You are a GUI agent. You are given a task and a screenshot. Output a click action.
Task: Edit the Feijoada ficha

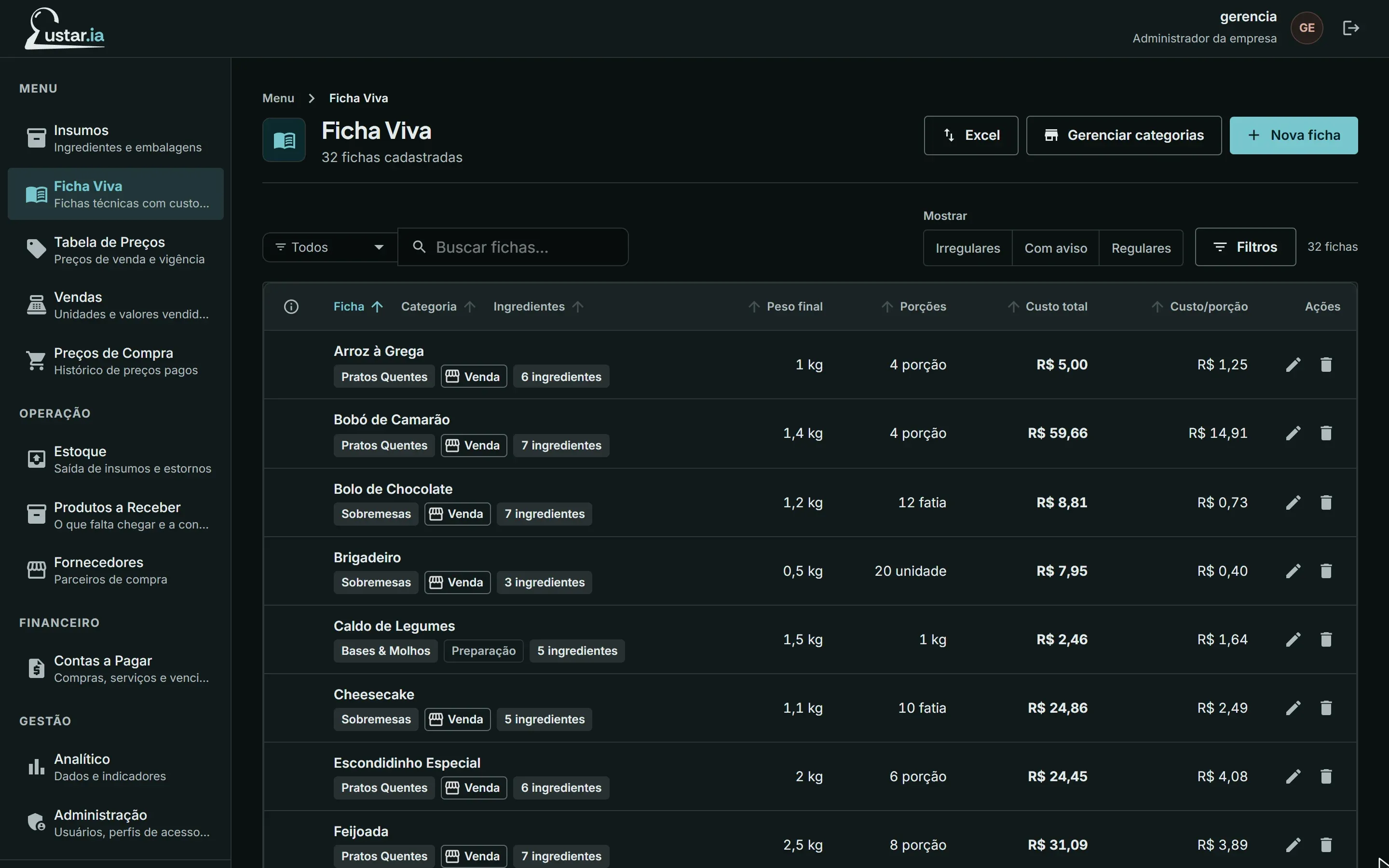pos(1293,844)
